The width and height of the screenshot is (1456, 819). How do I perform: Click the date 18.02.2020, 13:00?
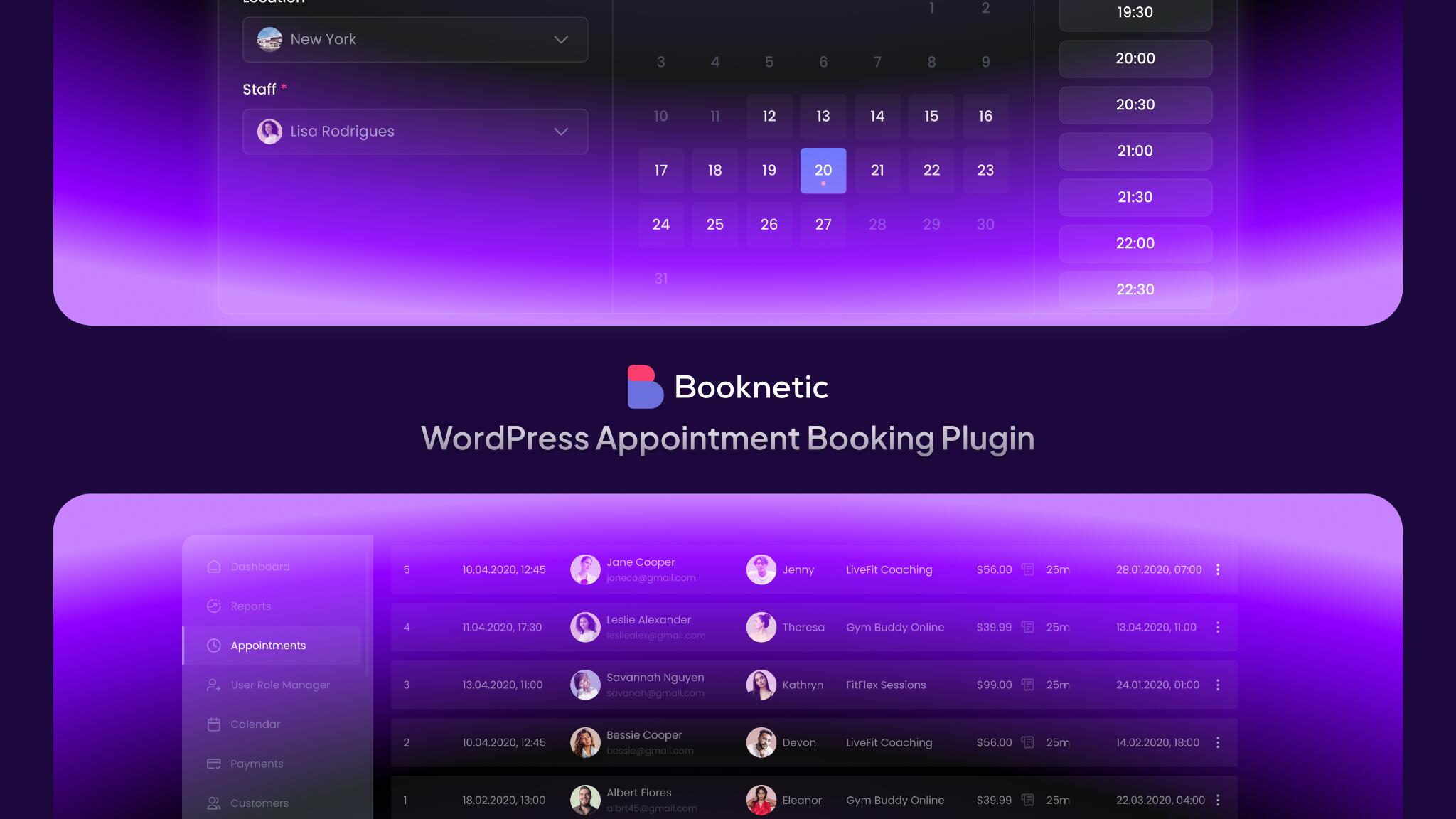[x=504, y=800]
